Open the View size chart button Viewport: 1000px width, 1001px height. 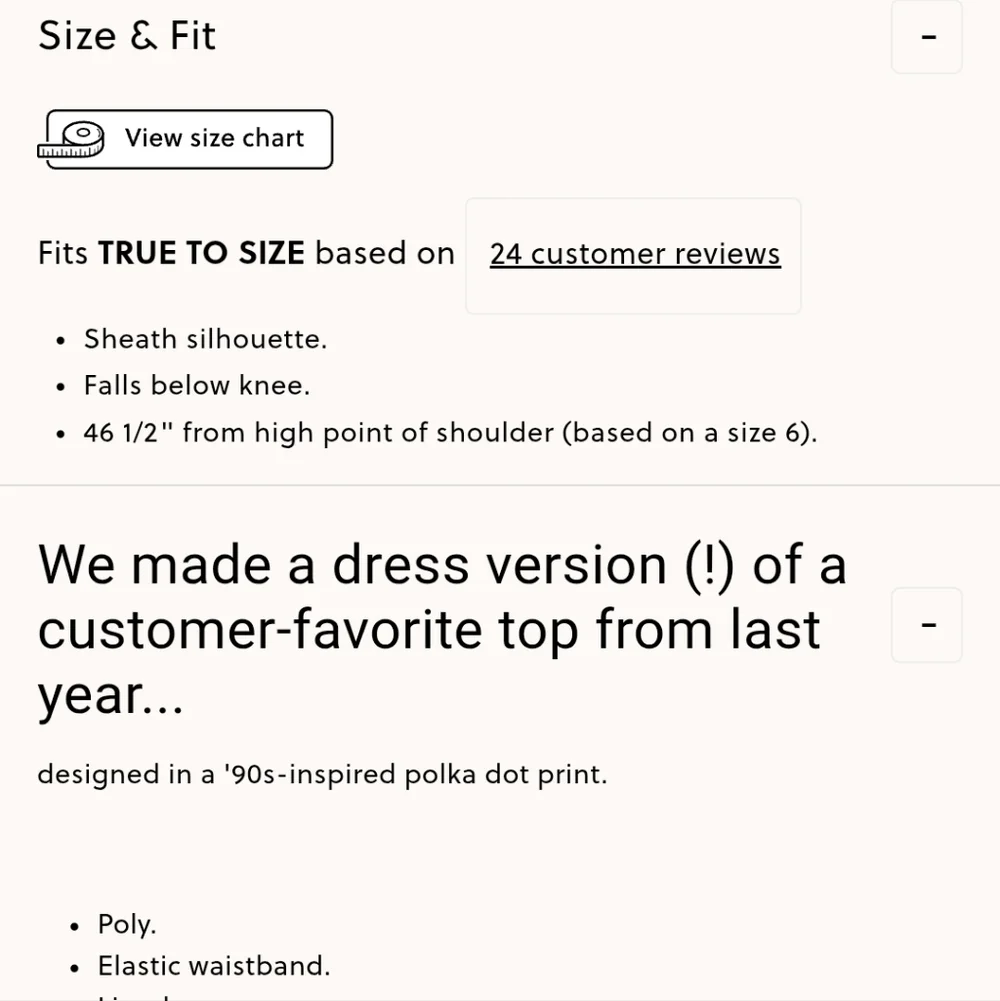[x=185, y=139]
